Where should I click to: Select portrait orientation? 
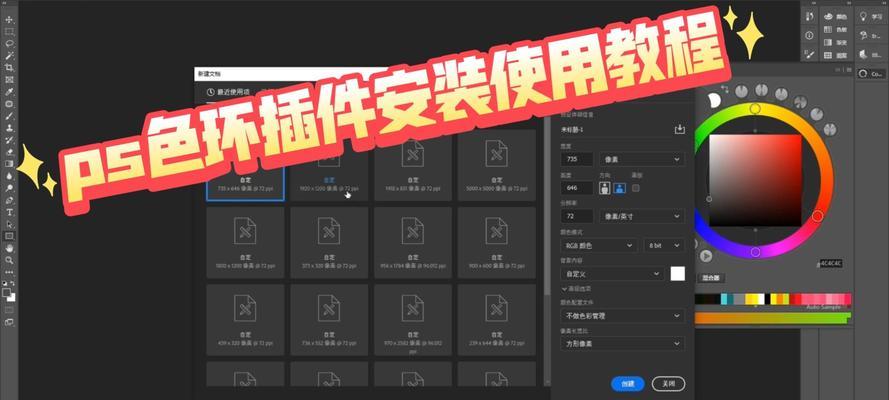click(x=605, y=188)
